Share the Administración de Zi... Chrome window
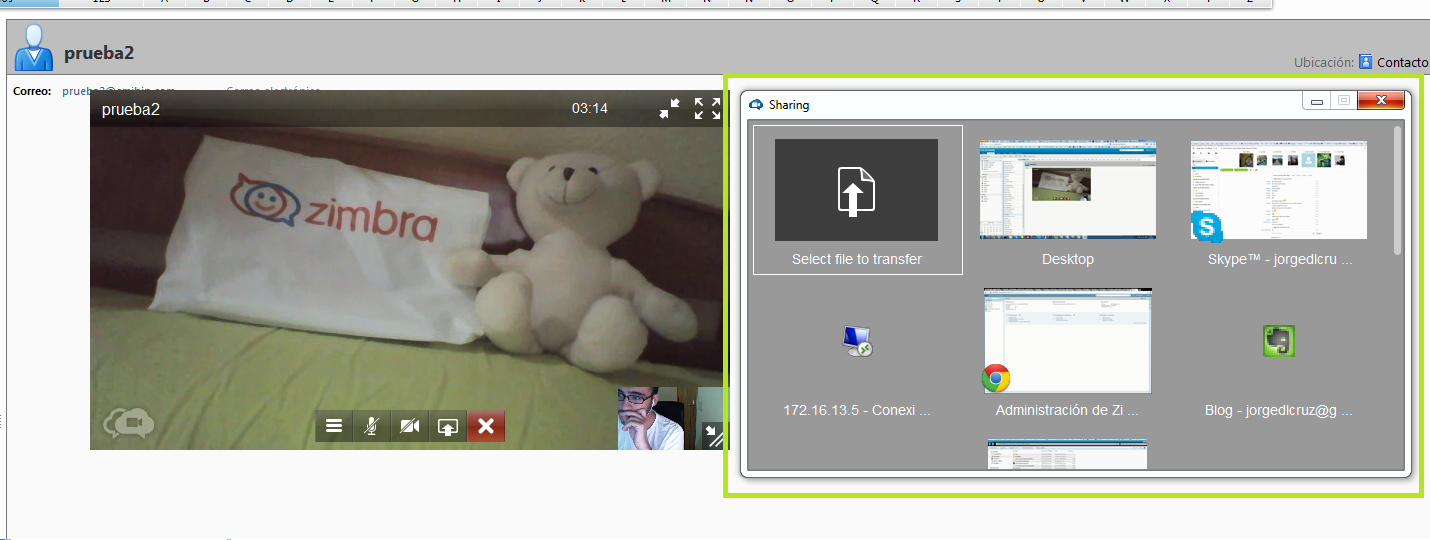Image resolution: width=1430 pixels, height=540 pixels. [x=1067, y=341]
